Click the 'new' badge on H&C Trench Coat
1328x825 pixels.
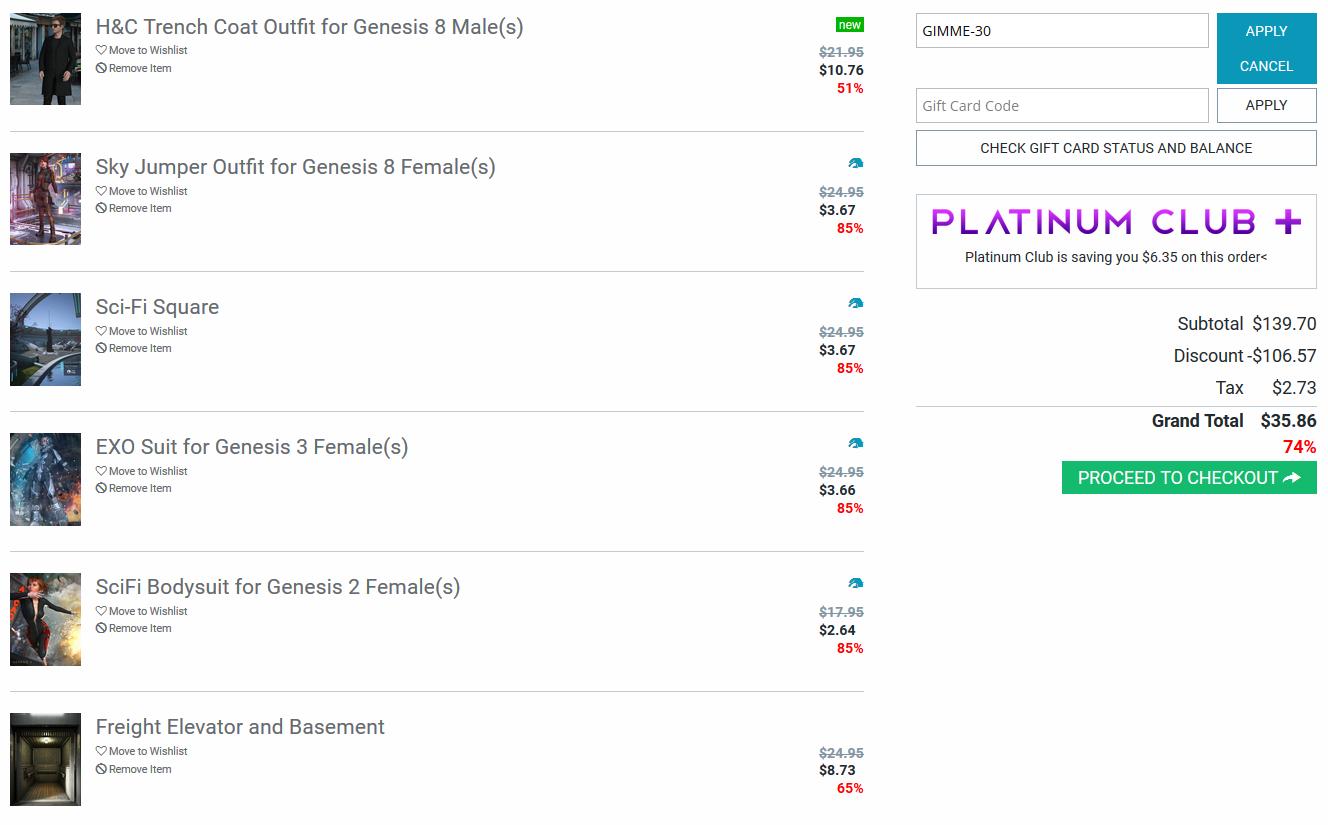850,25
